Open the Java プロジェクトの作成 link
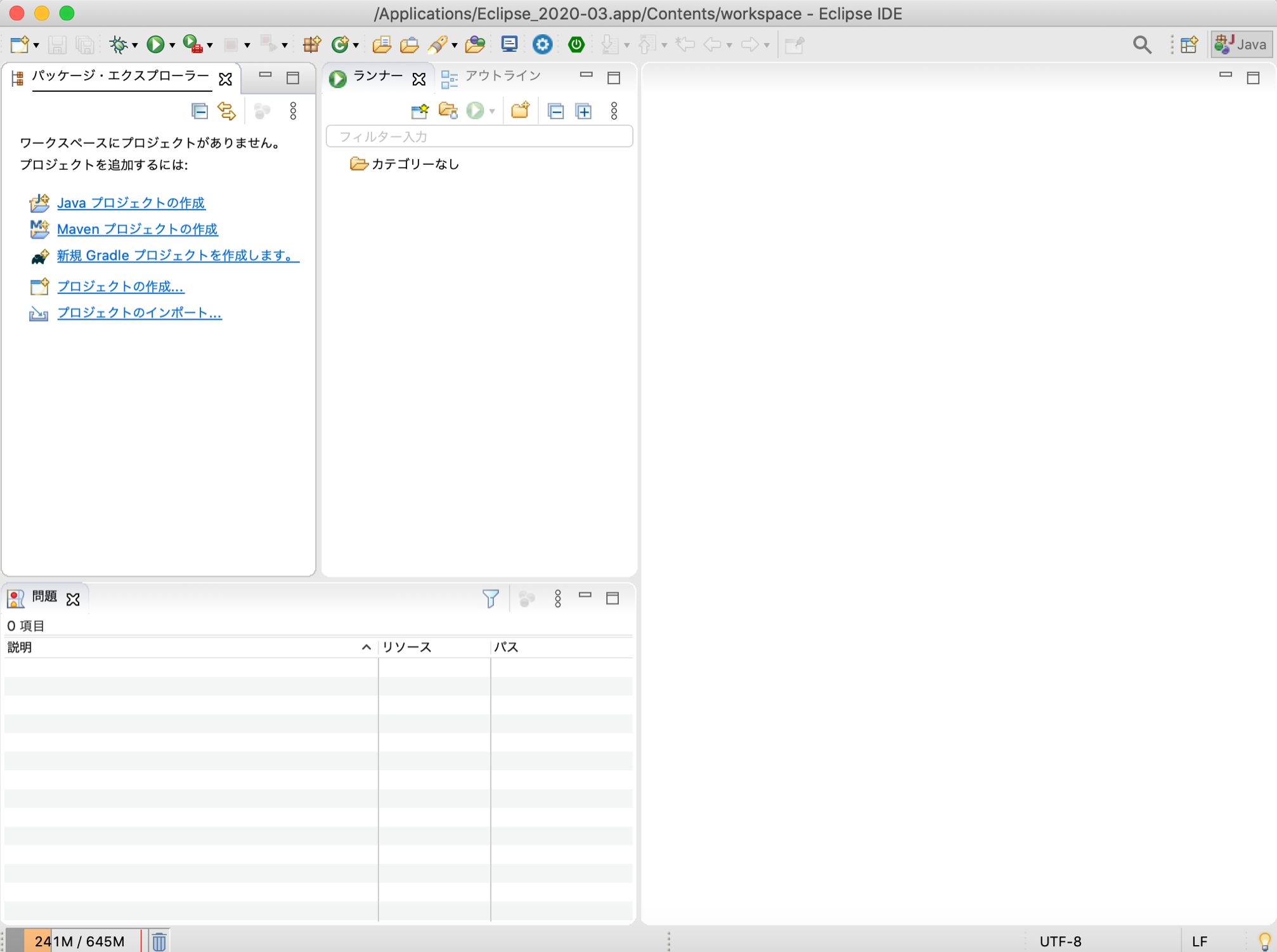The width and height of the screenshot is (1277, 952). (131, 203)
